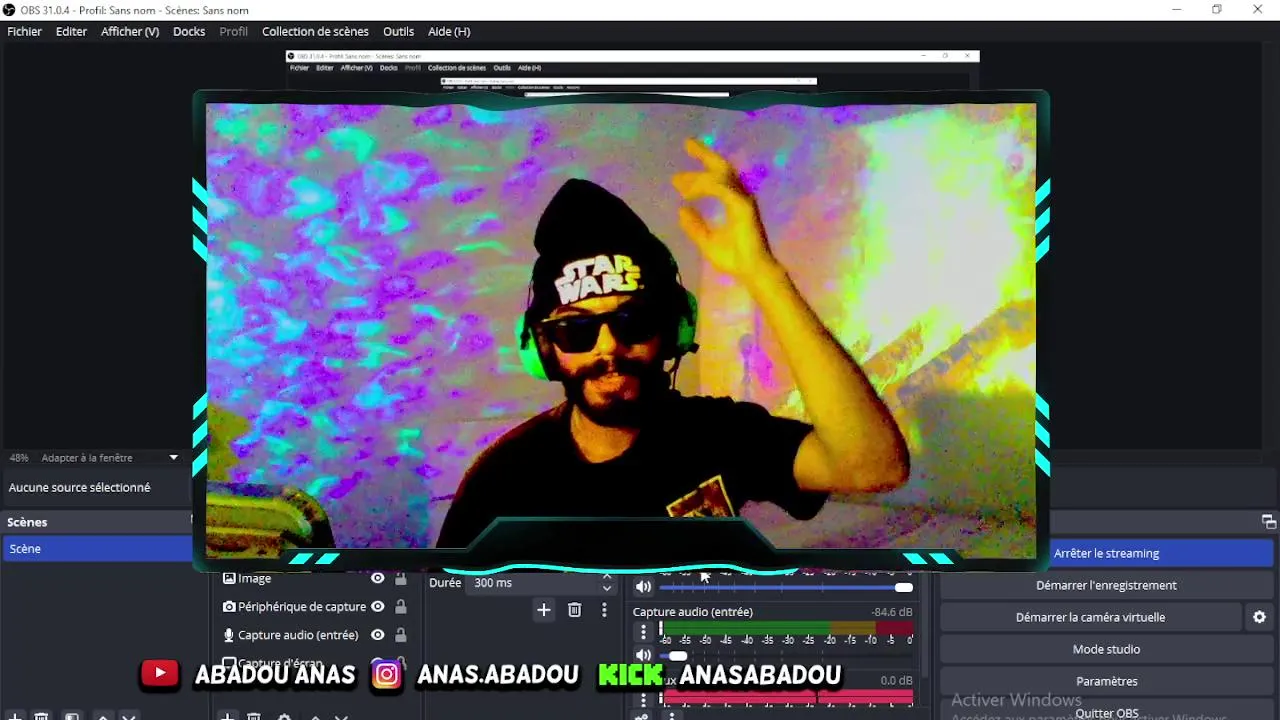This screenshot has width=1280, height=720.
Task: Open the Afficher (V) menu
Action: pyautogui.click(x=130, y=31)
